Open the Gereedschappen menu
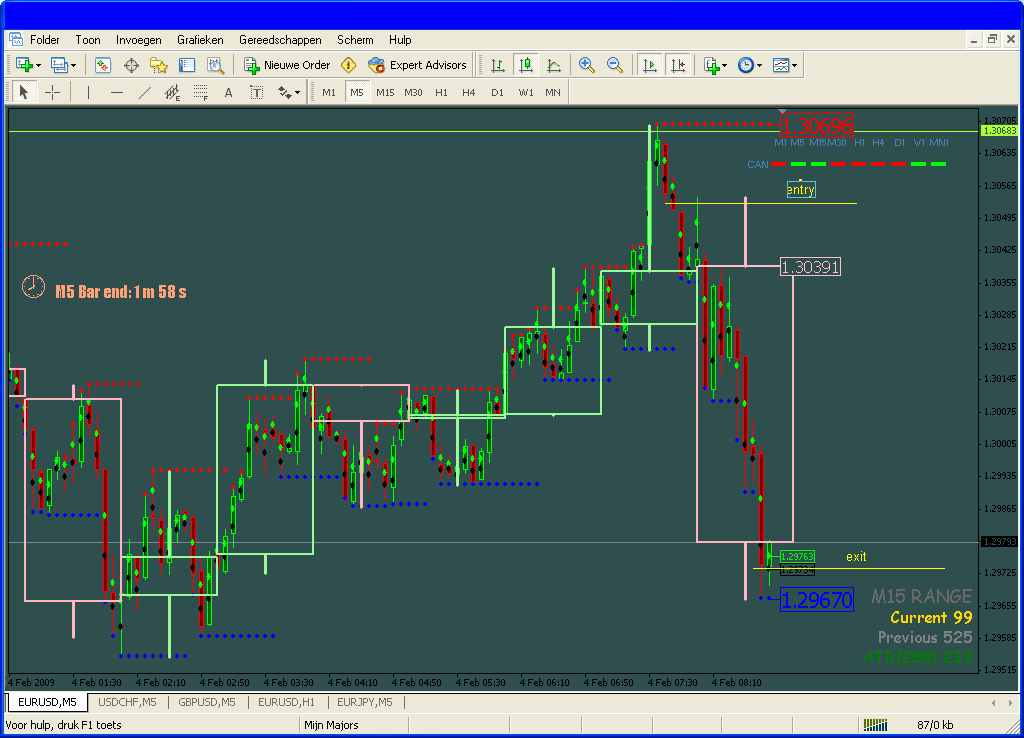 click(280, 40)
